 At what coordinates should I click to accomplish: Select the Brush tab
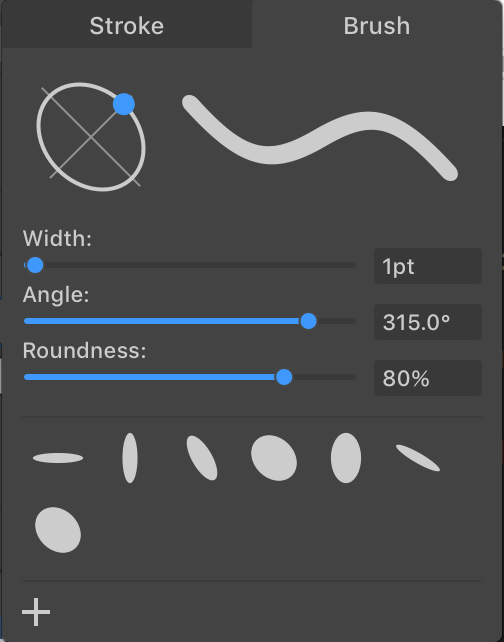377,25
